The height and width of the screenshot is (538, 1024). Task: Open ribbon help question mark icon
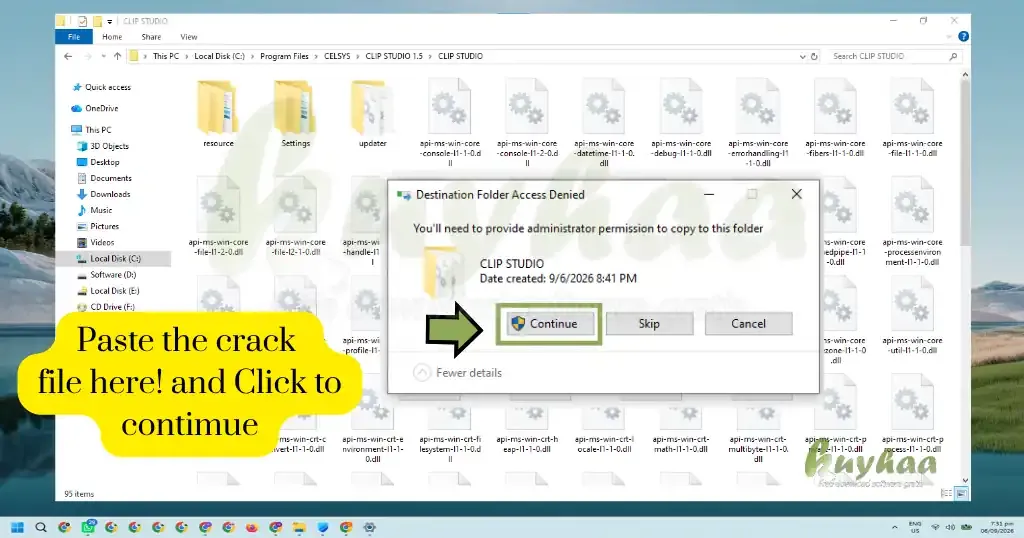point(963,37)
